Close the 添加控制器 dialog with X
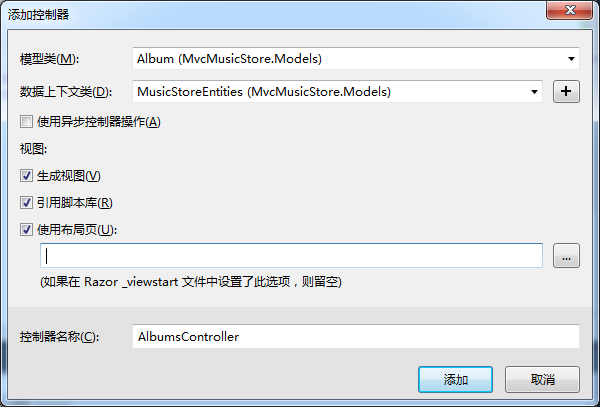This screenshot has height=407, width=600. click(x=570, y=10)
